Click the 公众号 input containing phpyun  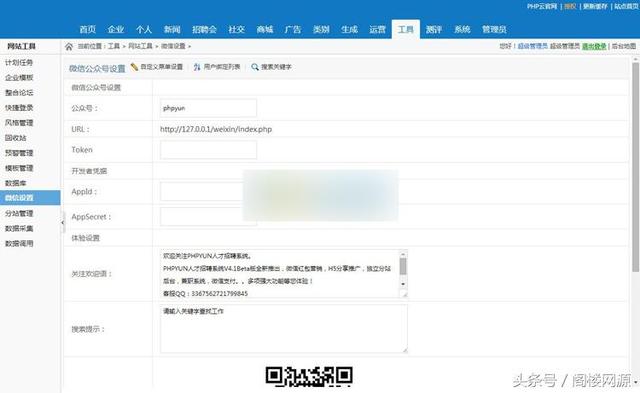(x=208, y=108)
